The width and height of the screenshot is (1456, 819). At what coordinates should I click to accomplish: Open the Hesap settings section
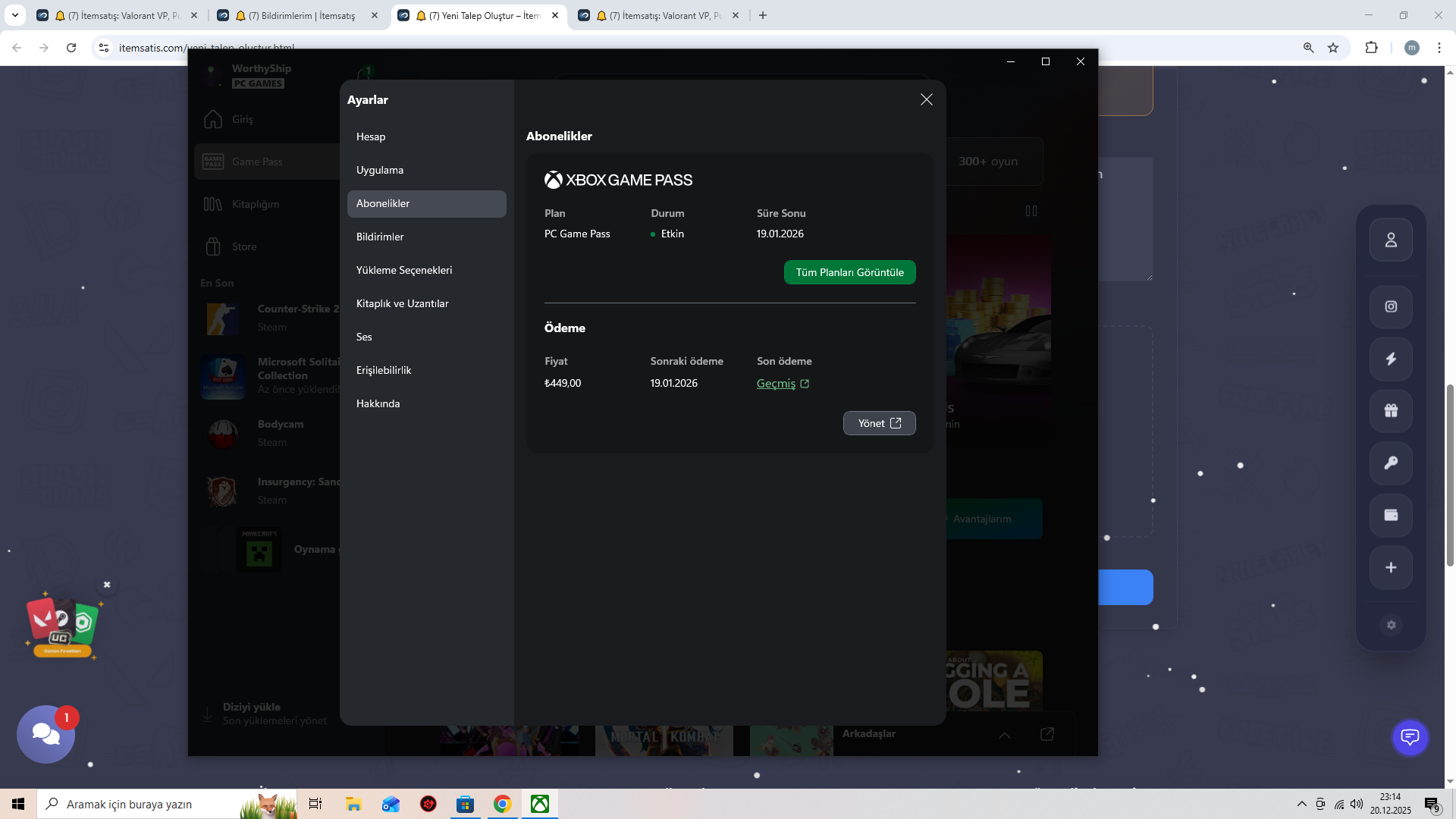tap(426, 136)
